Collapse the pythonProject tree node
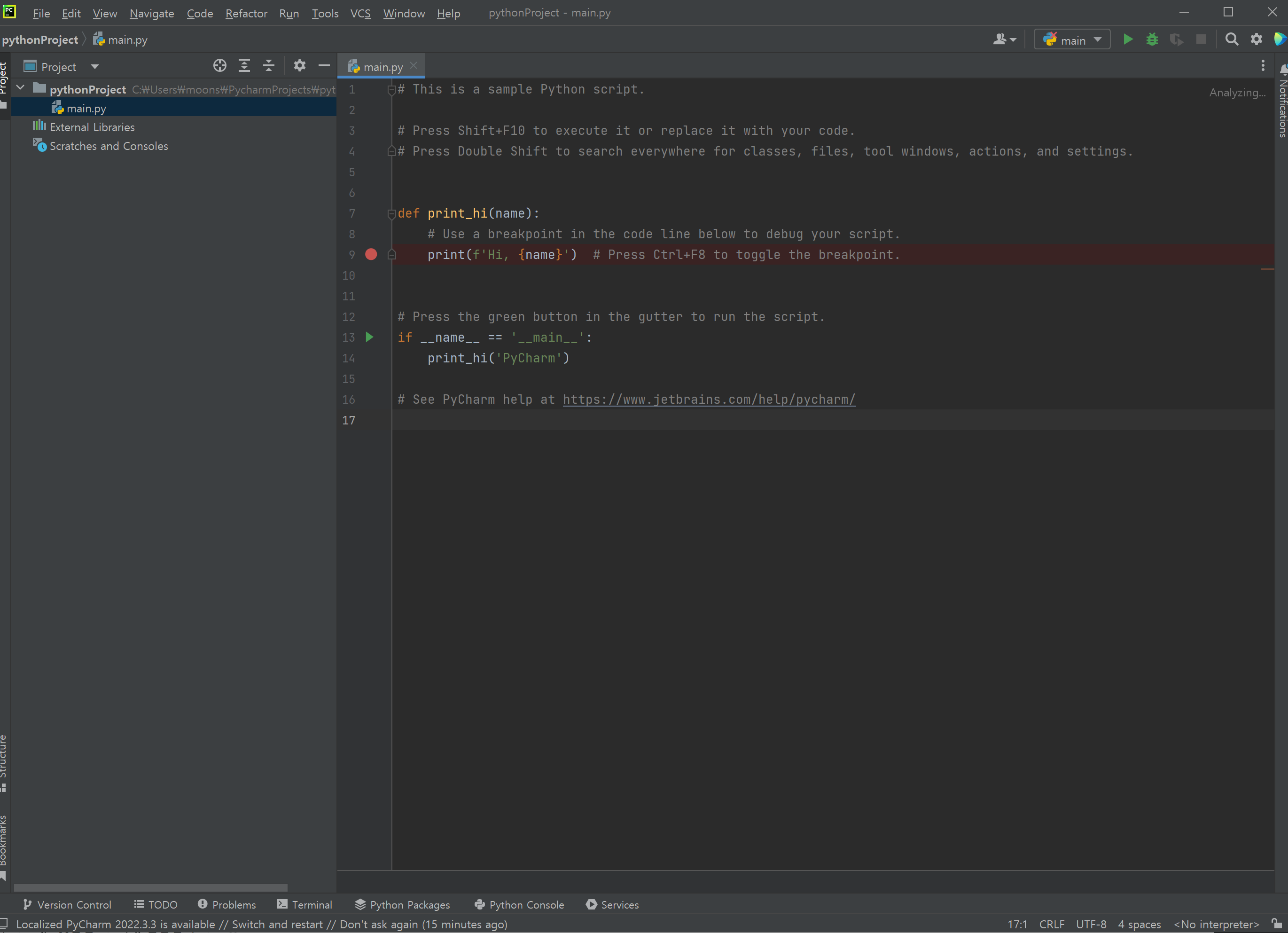This screenshot has height=933, width=1288. point(21,88)
